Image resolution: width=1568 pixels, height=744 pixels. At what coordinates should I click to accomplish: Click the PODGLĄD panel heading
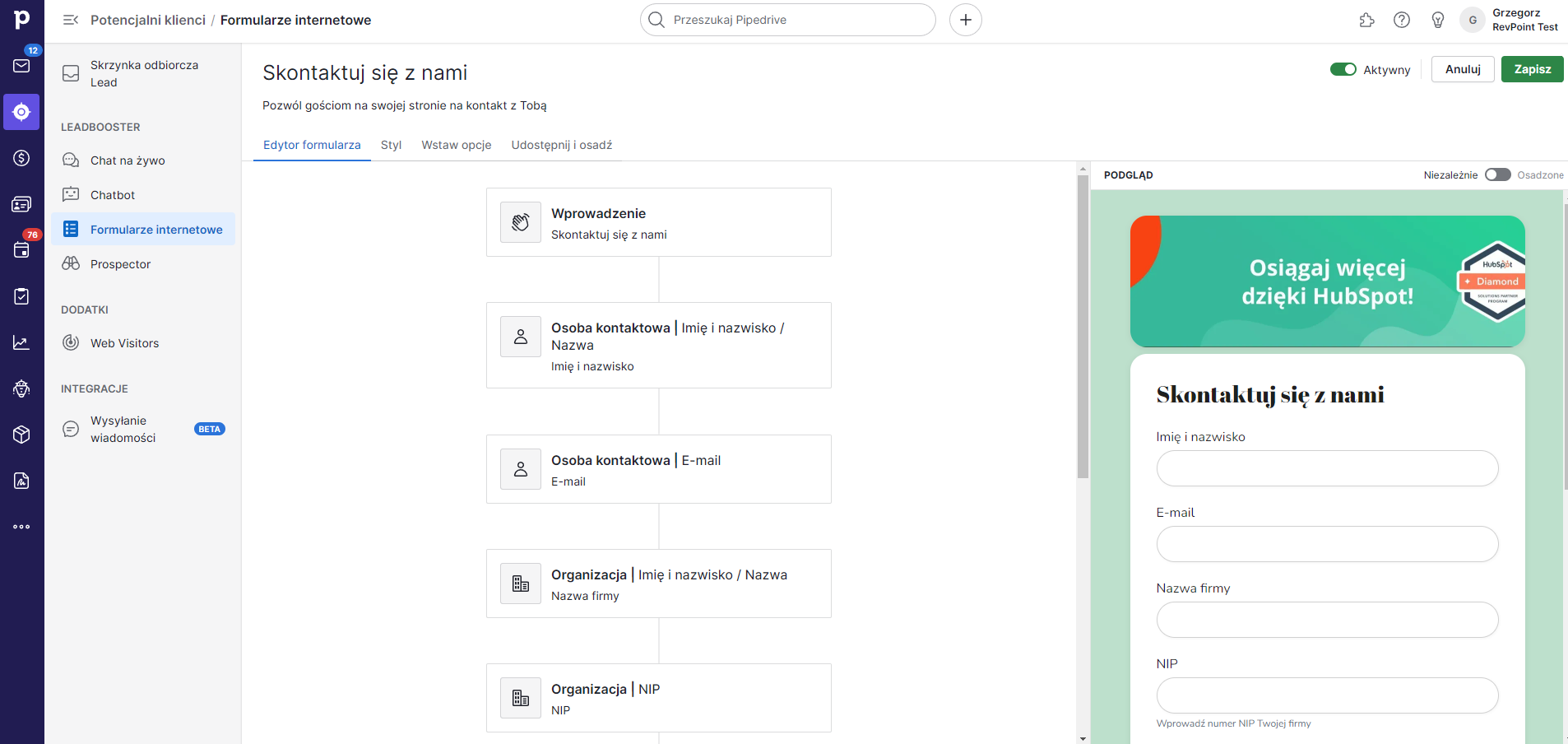click(1128, 175)
